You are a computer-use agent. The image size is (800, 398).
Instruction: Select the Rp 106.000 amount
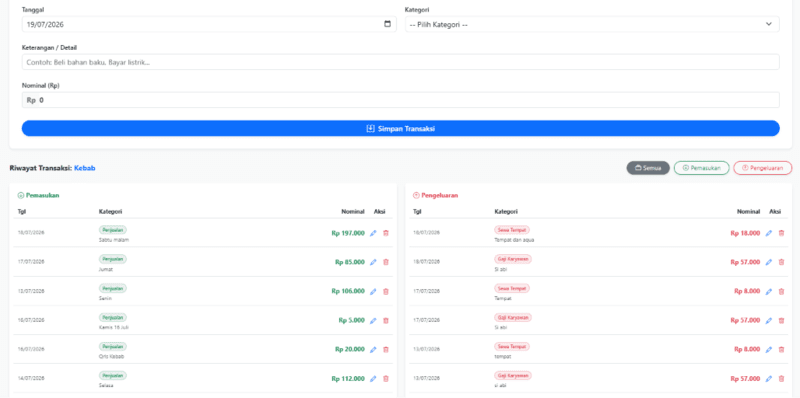tap(348, 291)
